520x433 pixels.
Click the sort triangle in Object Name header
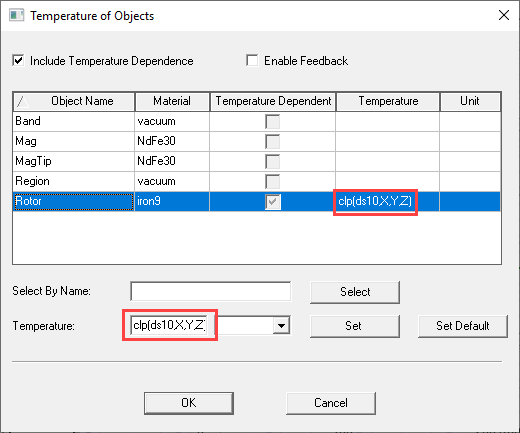(x=23, y=101)
